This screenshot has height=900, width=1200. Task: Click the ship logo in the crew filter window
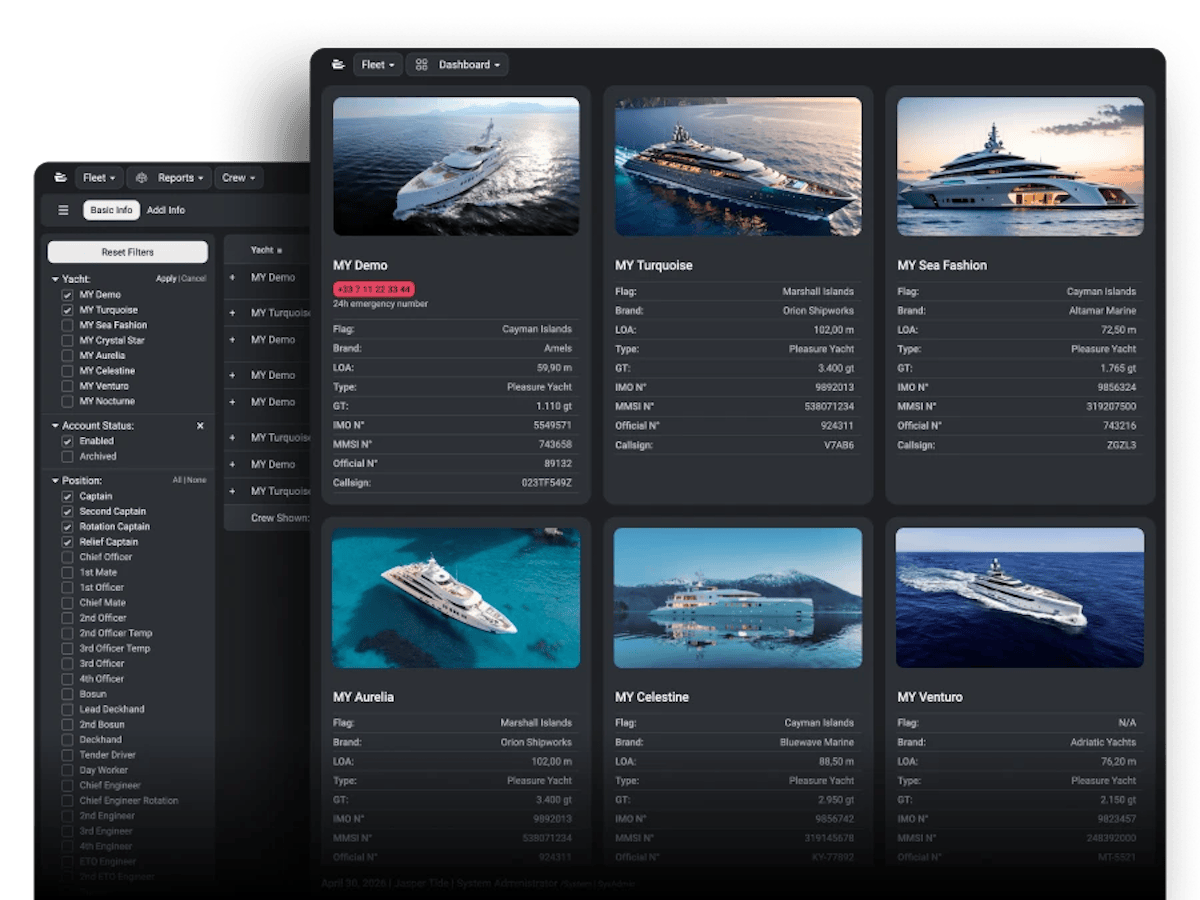click(x=61, y=178)
